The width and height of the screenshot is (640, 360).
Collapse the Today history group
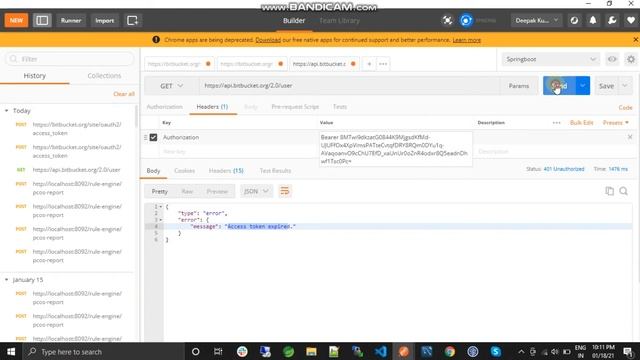click(x=7, y=111)
